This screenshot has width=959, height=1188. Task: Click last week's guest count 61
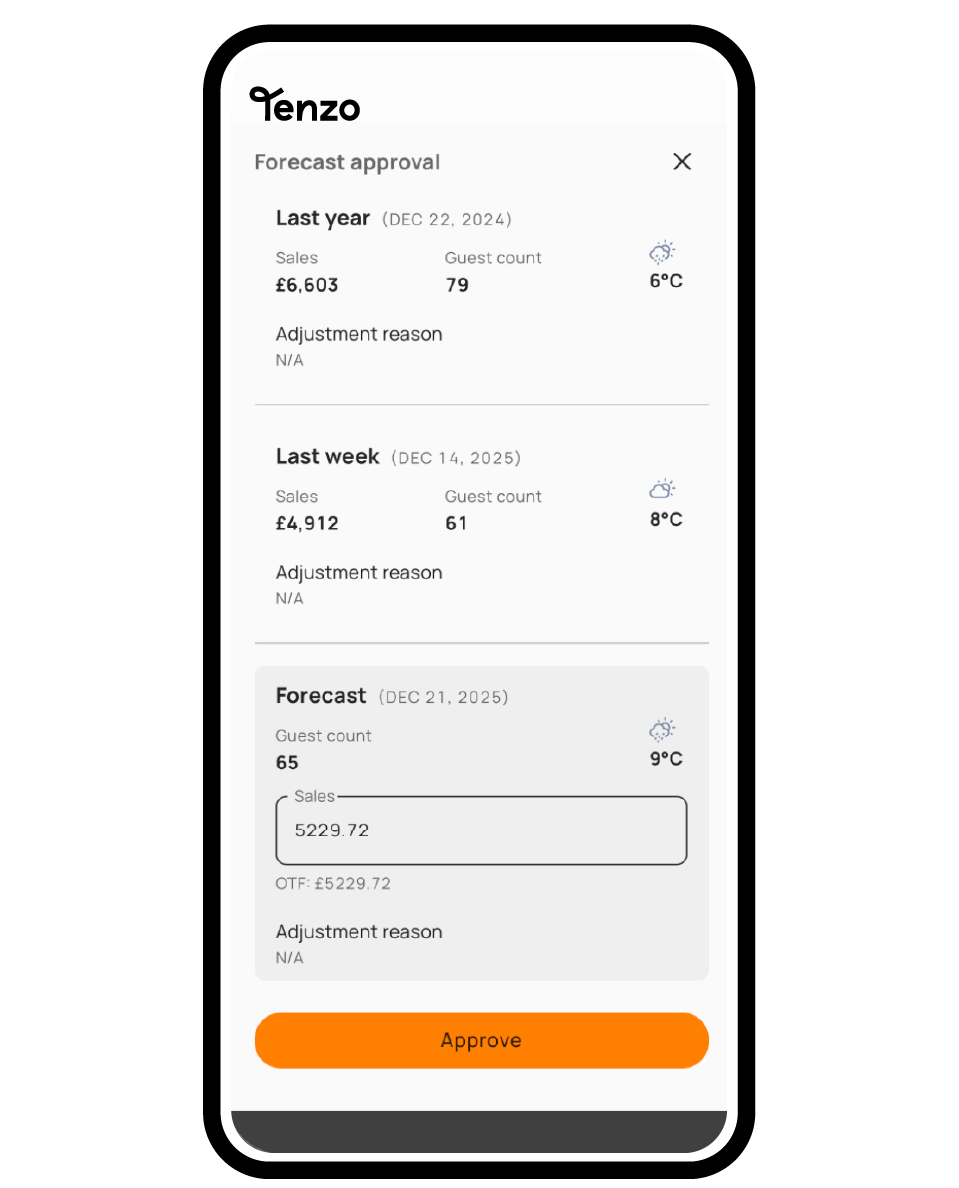[x=456, y=523]
